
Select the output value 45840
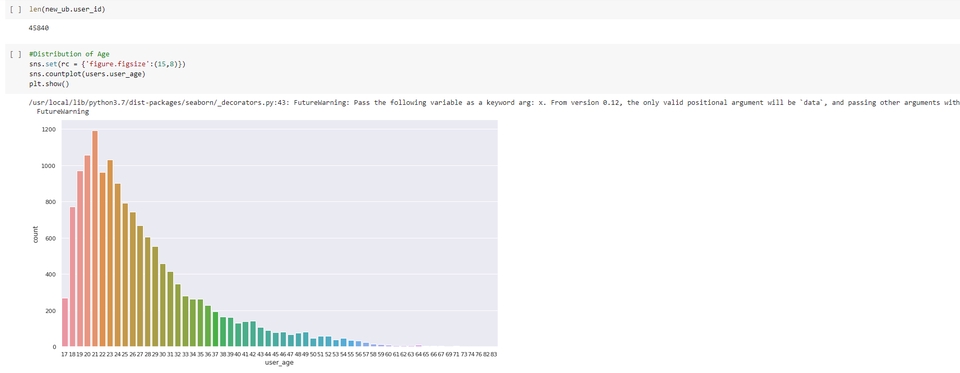pyautogui.click(x=39, y=28)
